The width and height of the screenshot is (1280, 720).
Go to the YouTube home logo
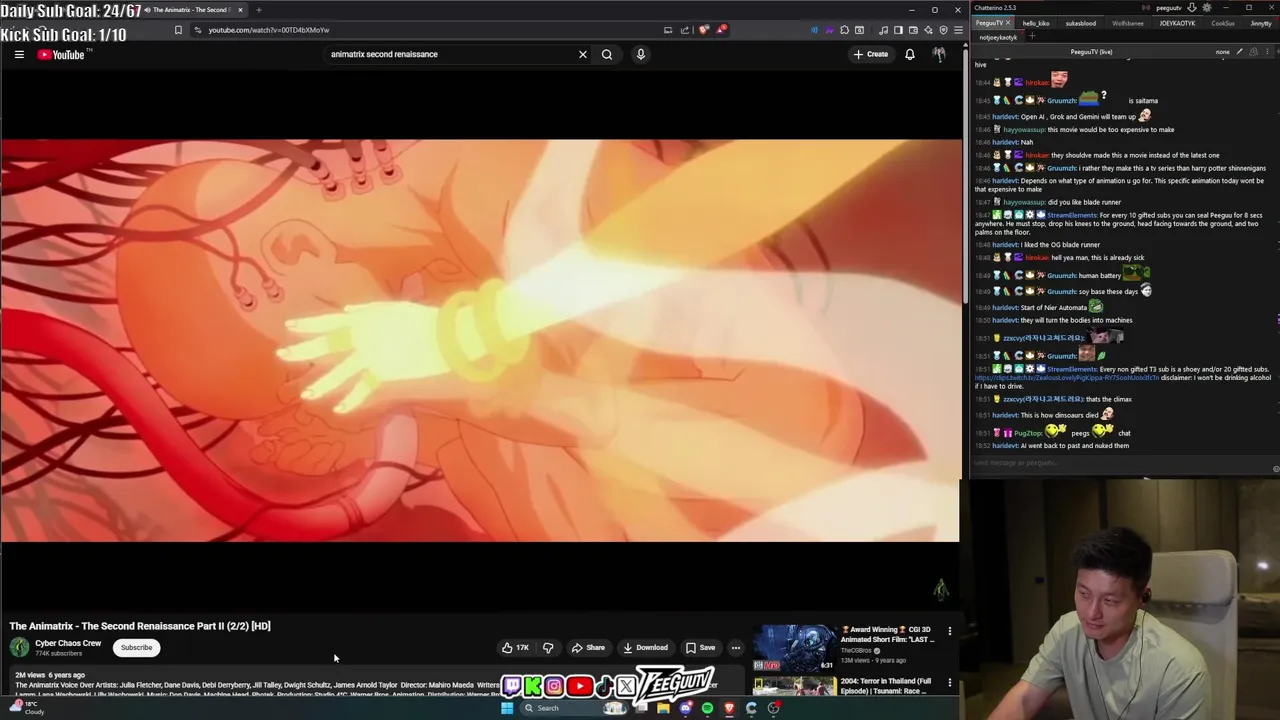point(61,54)
